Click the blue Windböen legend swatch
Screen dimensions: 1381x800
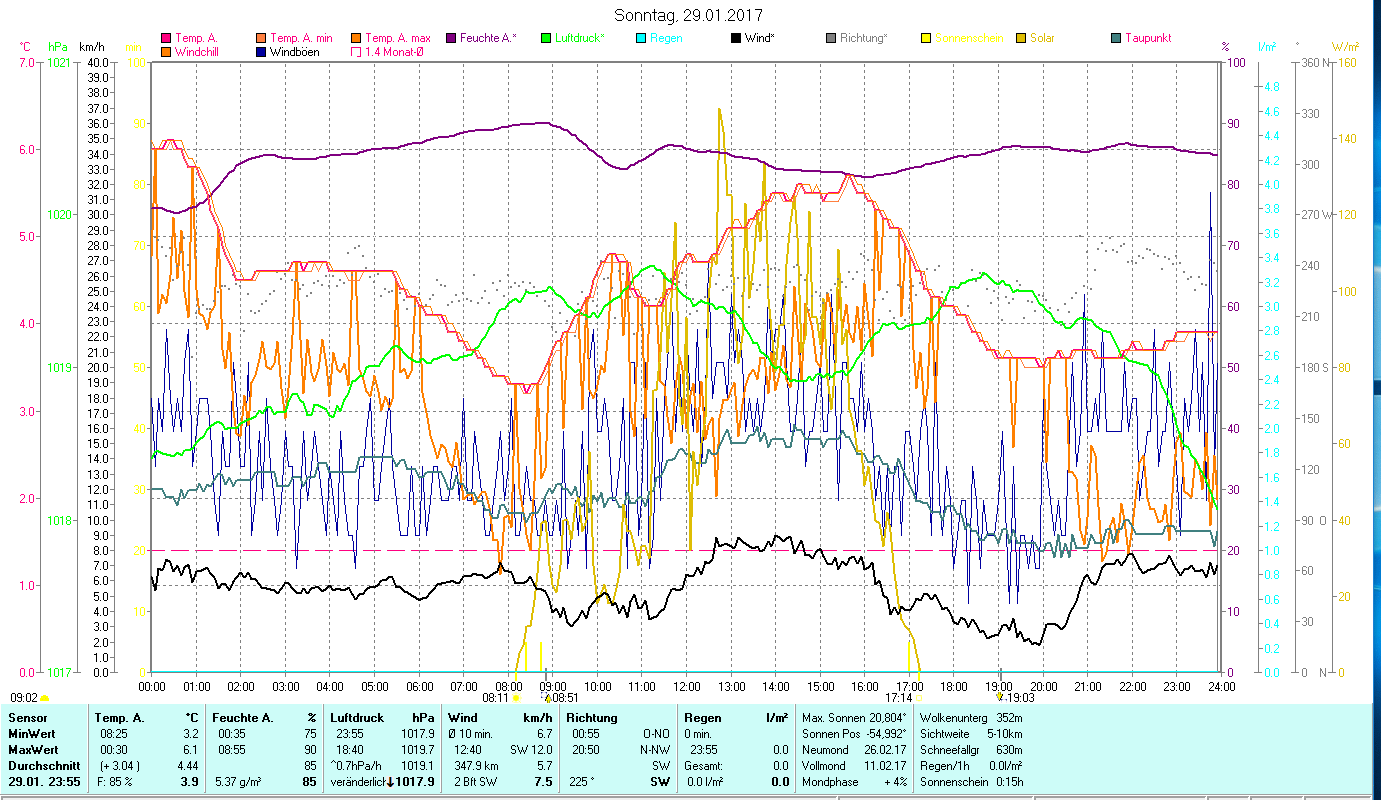pyautogui.click(x=262, y=52)
